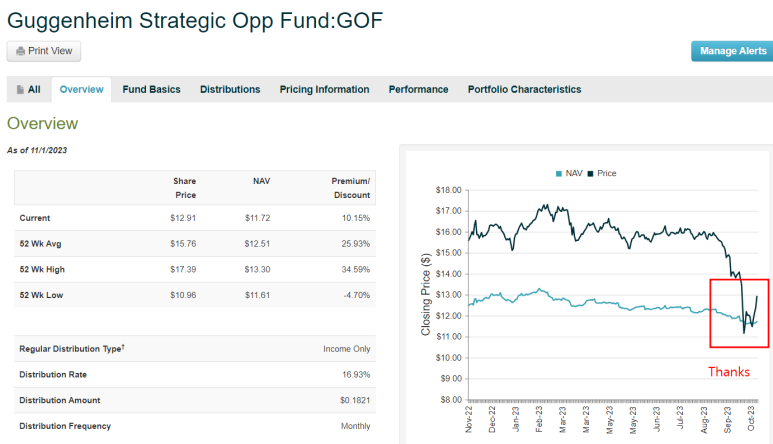Click the Share Price column header

(185, 188)
